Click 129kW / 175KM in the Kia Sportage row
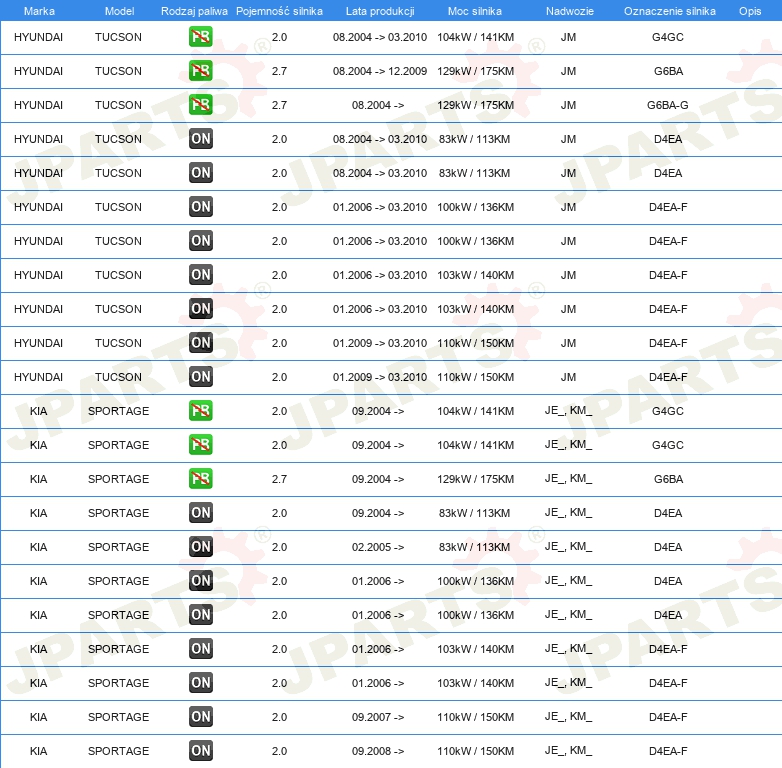This screenshot has height=768, width=782. click(475, 479)
